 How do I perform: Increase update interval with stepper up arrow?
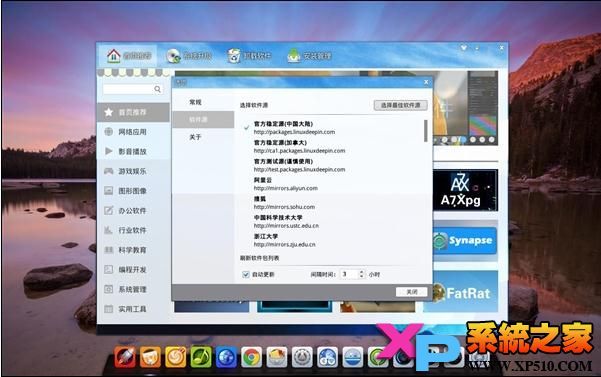click(x=361, y=272)
